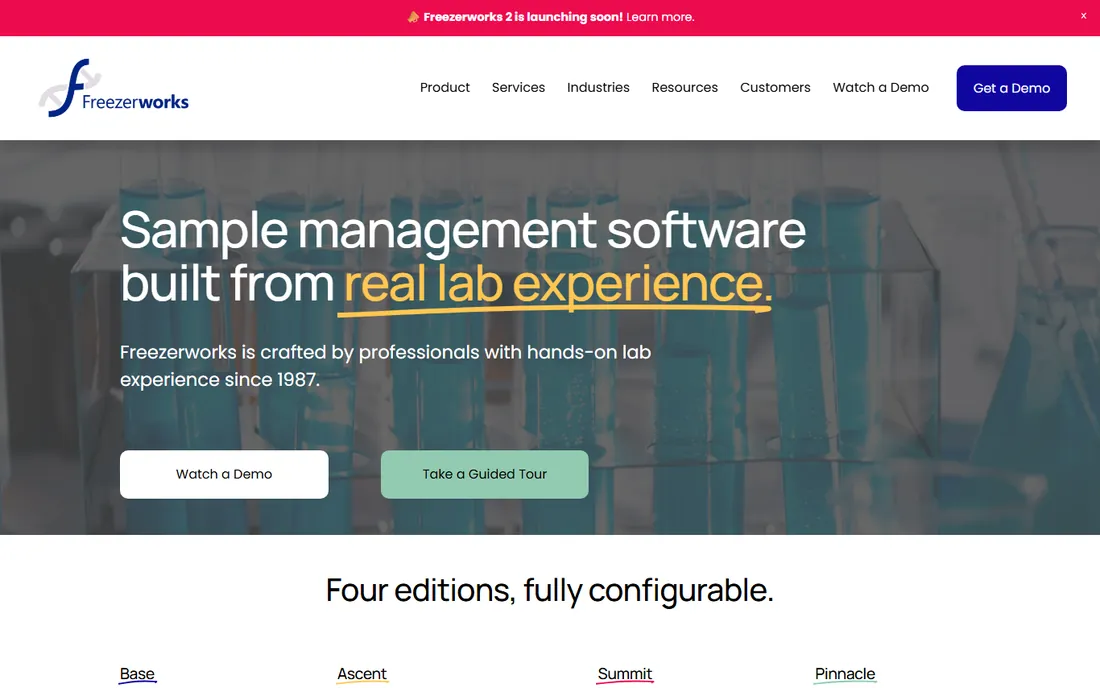Open the Customers menu
The image size is (1100, 688).
pyautogui.click(x=775, y=88)
